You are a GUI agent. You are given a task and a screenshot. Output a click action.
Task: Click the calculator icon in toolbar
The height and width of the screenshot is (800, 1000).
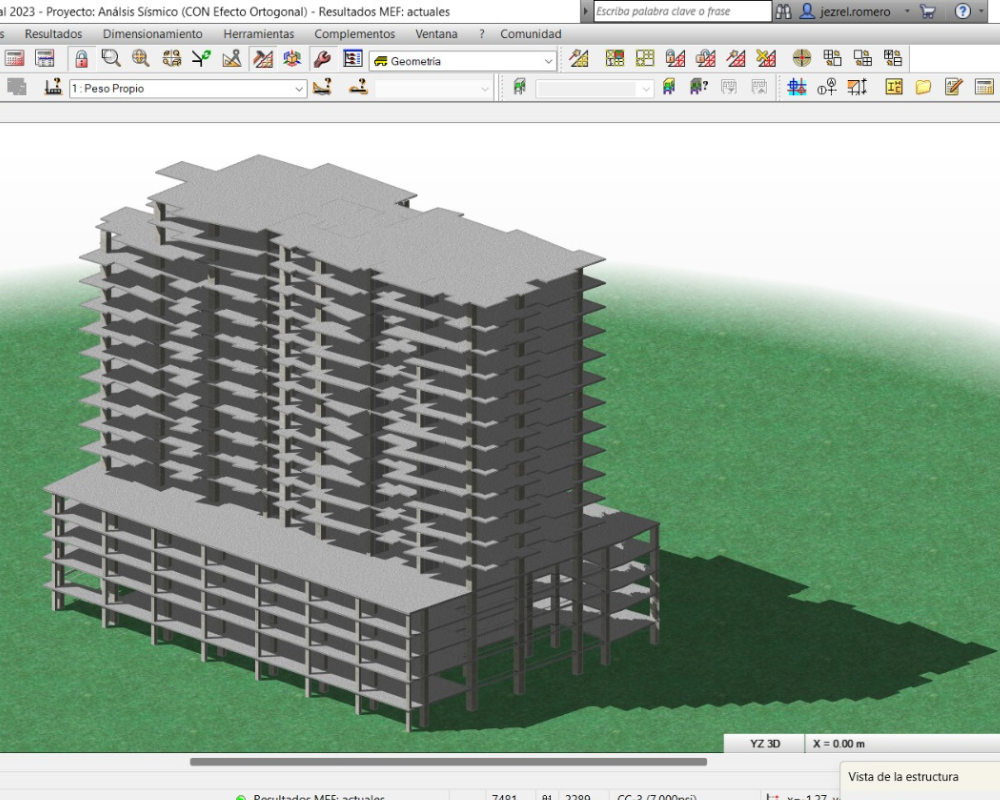point(14,59)
